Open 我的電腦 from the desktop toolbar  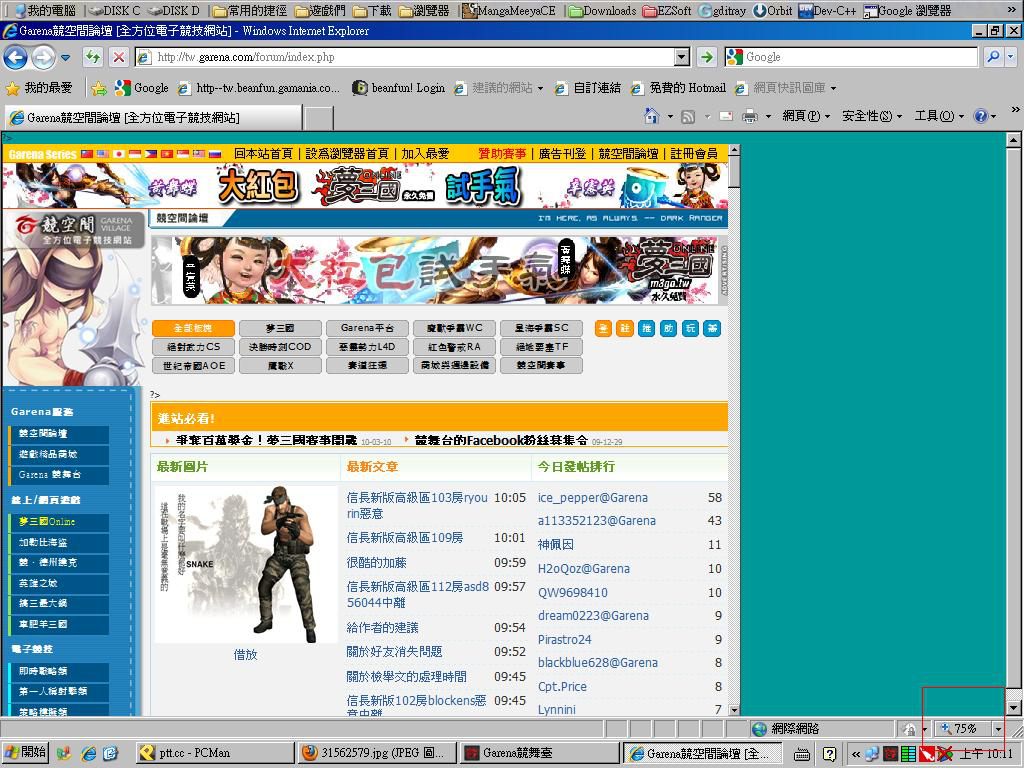pos(44,10)
